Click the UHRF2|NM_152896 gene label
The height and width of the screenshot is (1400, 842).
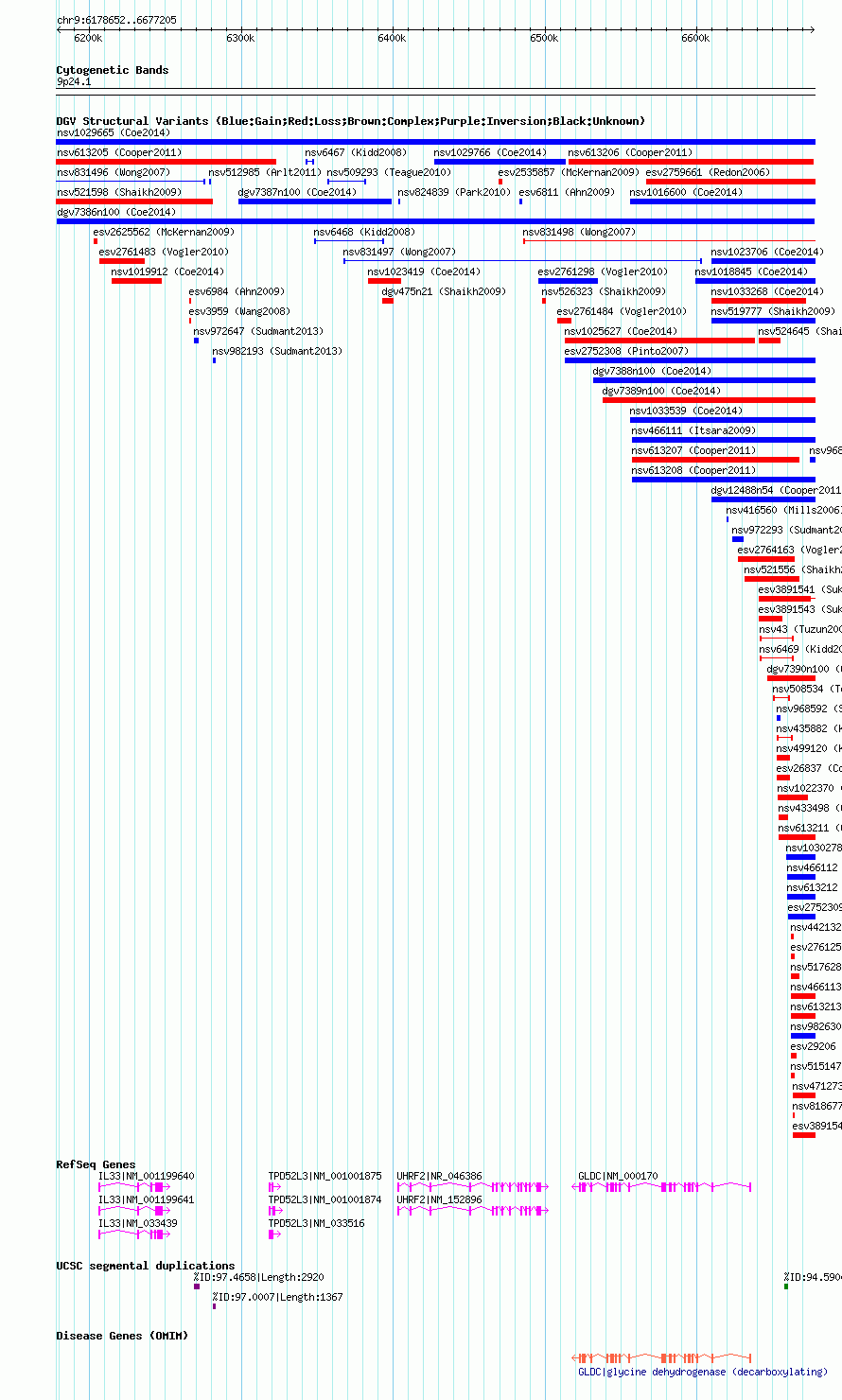pos(440,1199)
